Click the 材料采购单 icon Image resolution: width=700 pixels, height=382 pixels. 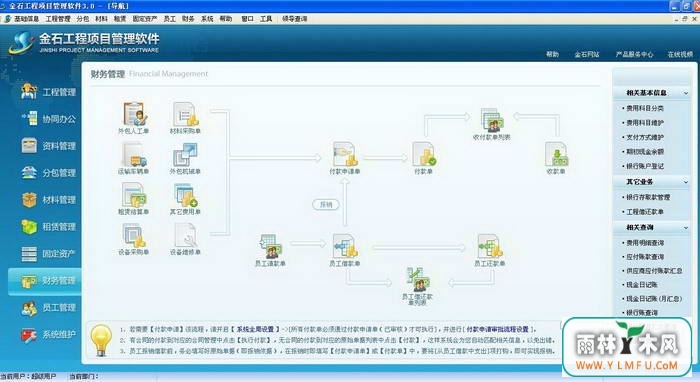185,114
